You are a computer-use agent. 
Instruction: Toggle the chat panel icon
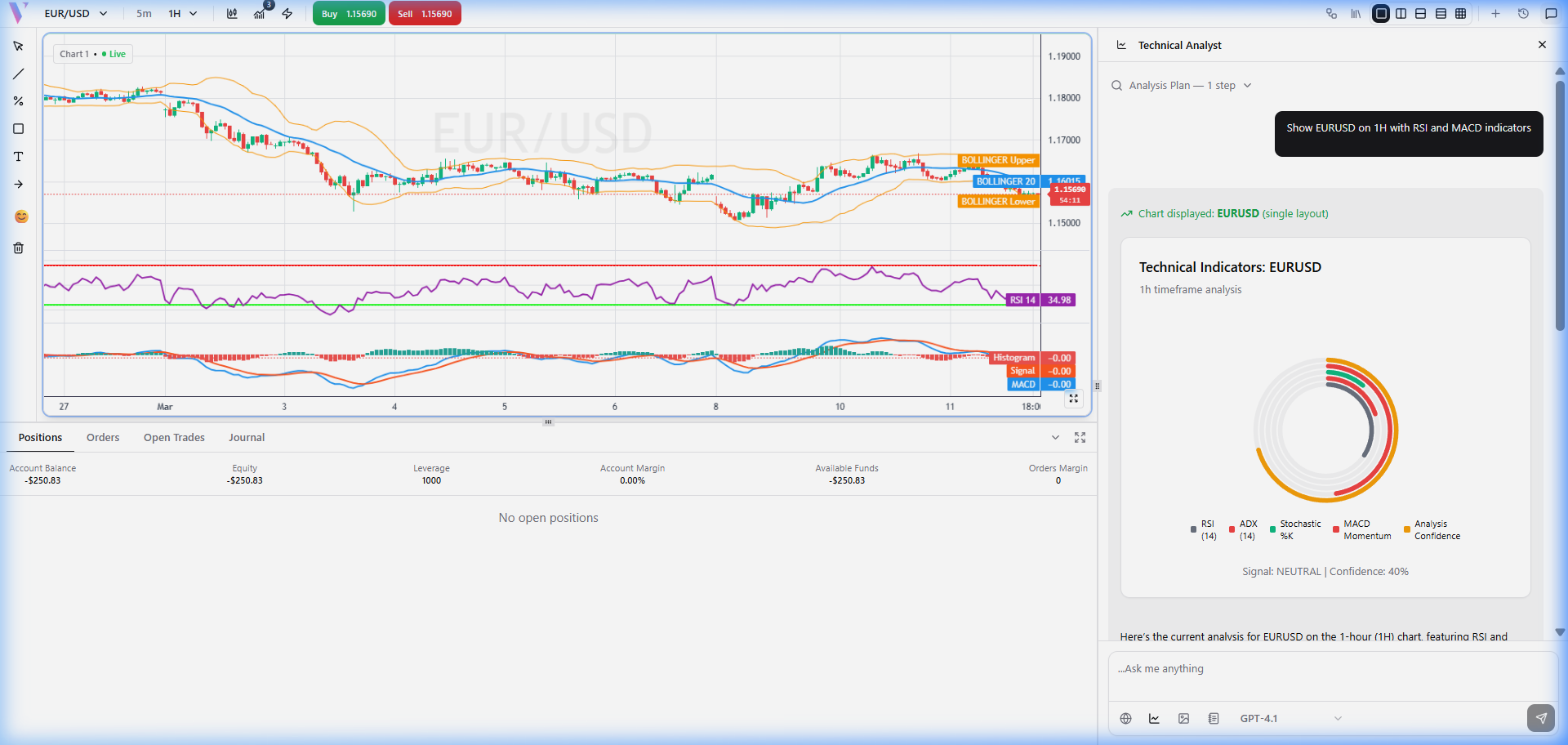[1551, 14]
